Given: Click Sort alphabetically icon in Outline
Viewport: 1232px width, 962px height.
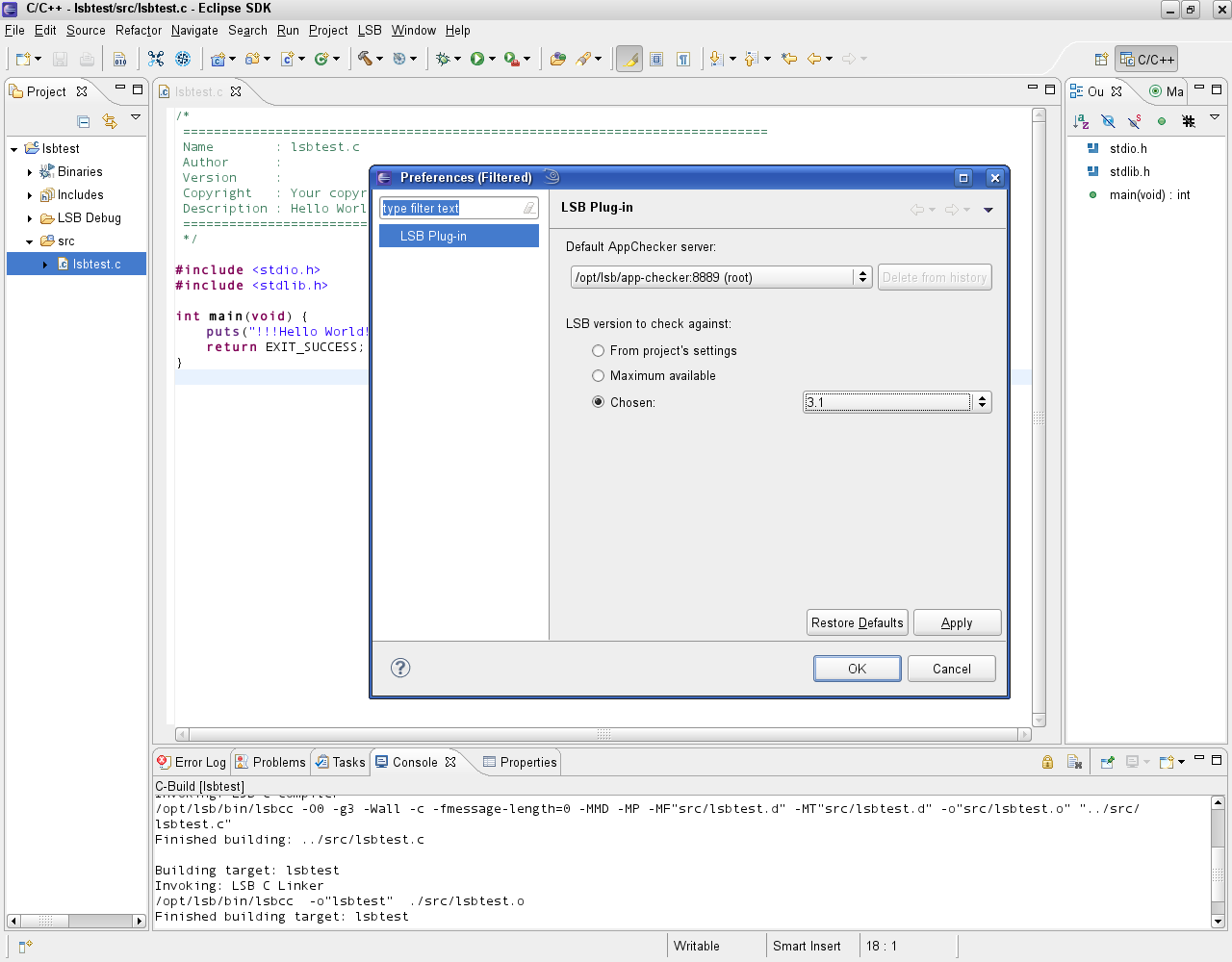Looking at the screenshot, I should (1081, 121).
